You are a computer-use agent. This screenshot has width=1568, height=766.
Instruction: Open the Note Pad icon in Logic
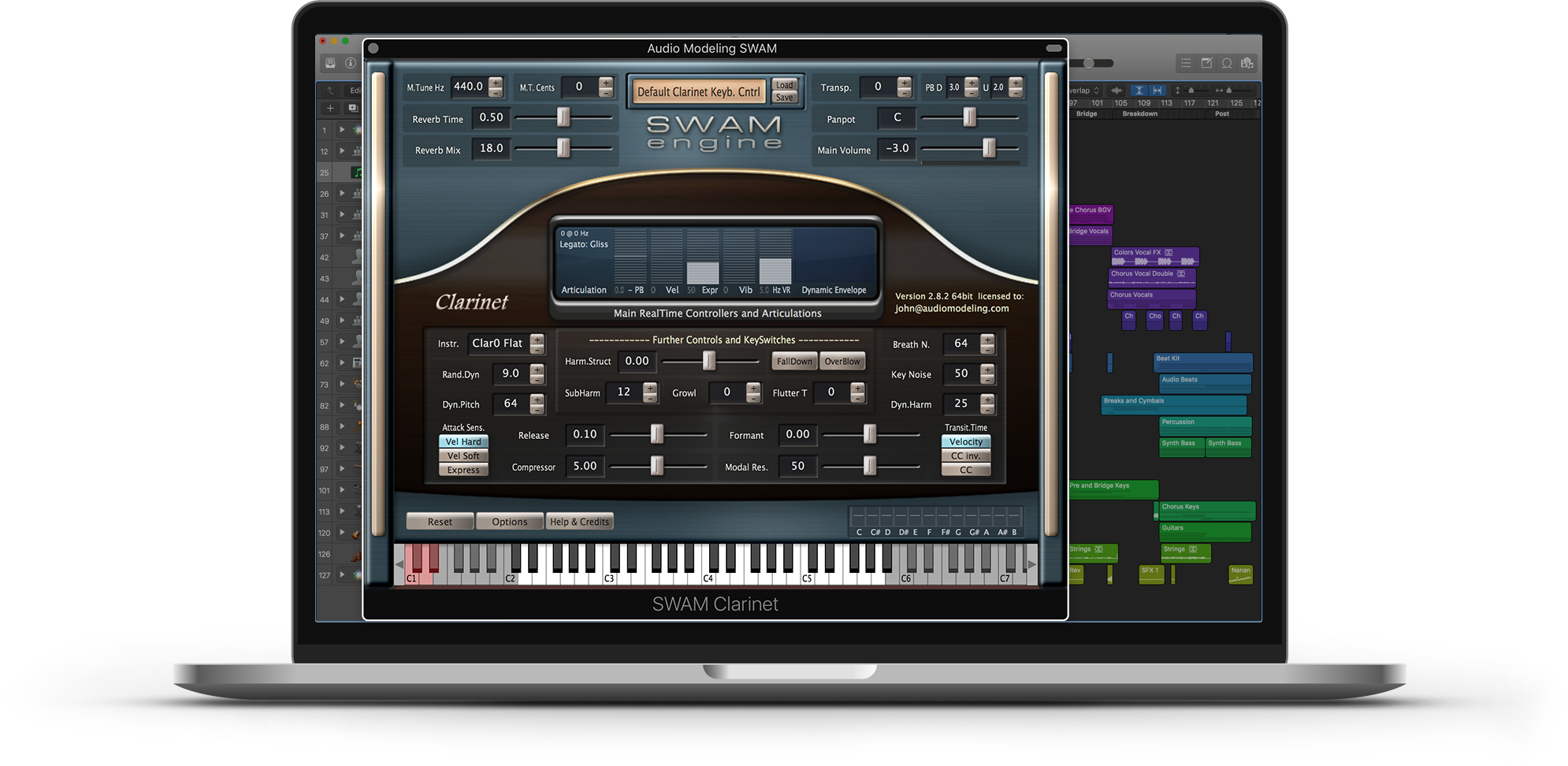point(1206,63)
